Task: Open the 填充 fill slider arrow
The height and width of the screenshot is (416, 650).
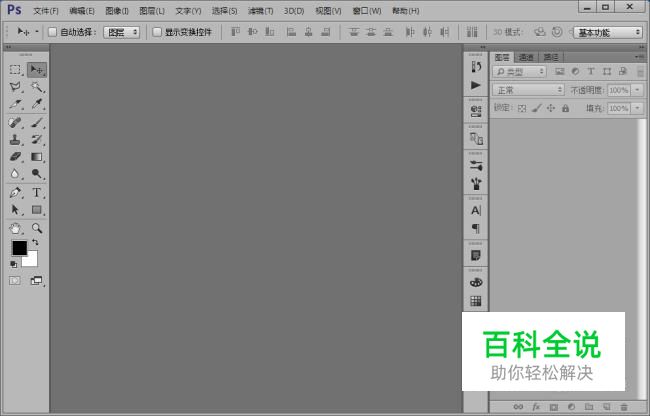Action: pyautogui.click(x=637, y=109)
